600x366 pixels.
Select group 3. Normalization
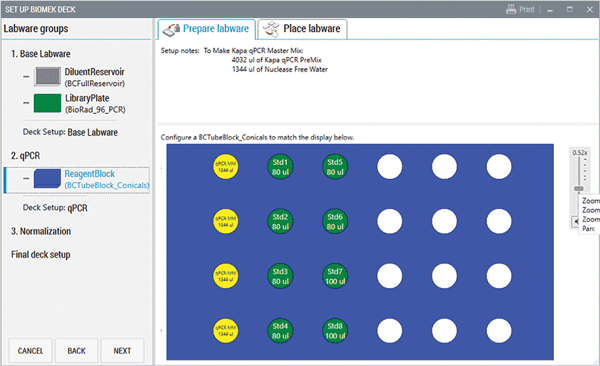point(41,231)
